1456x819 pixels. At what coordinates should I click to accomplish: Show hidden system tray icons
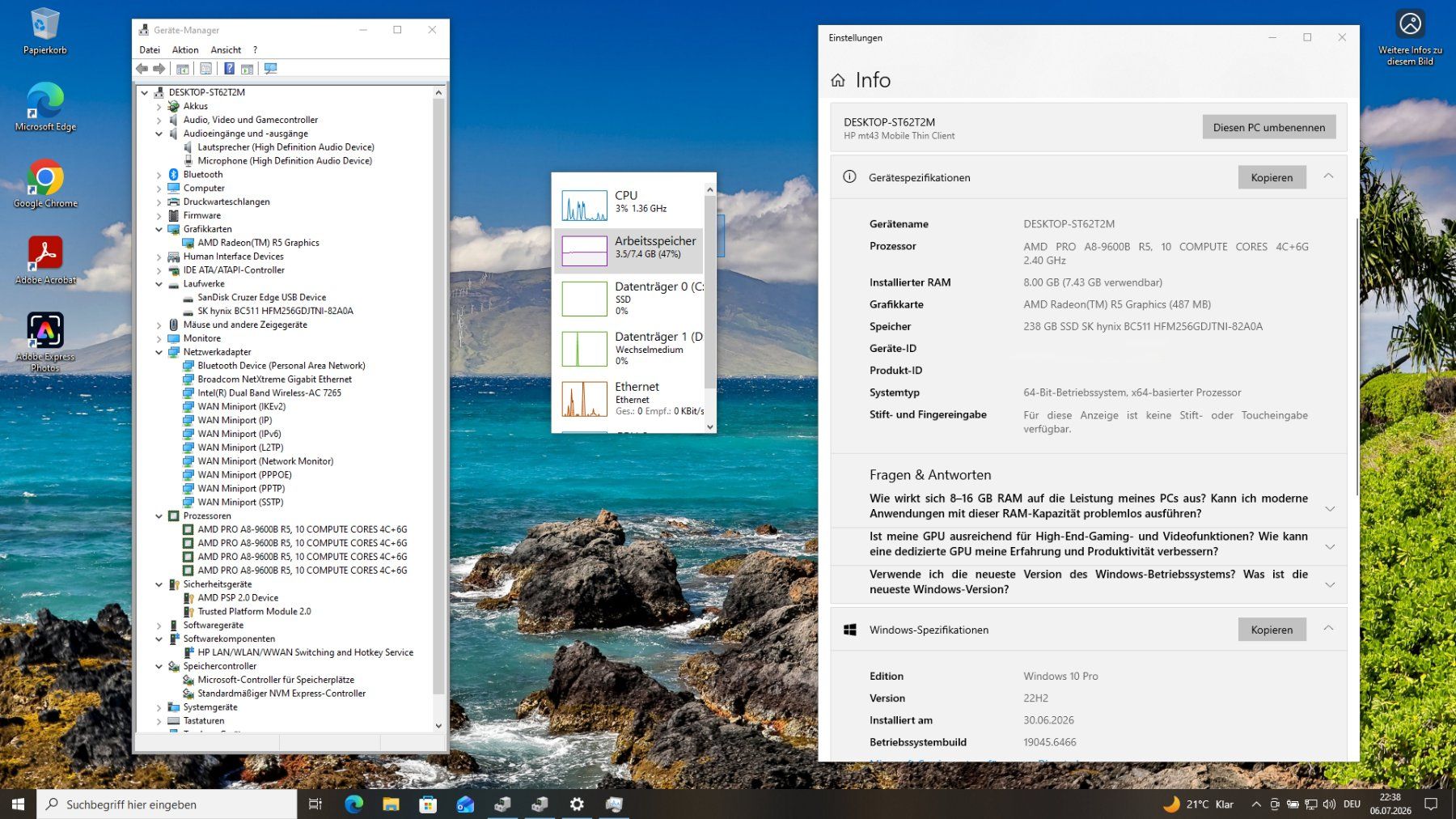tap(1255, 804)
